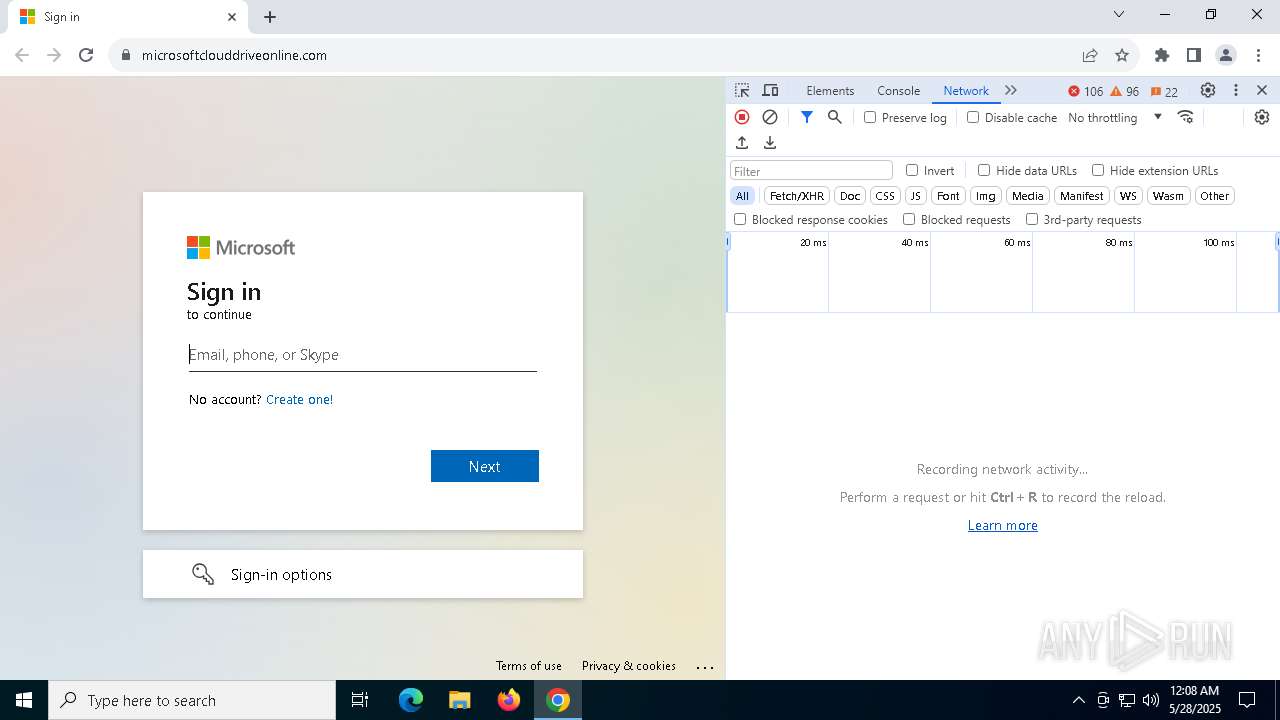Toggle the device toolbar icon
The height and width of the screenshot is (720, 1280).
[770, 90]
